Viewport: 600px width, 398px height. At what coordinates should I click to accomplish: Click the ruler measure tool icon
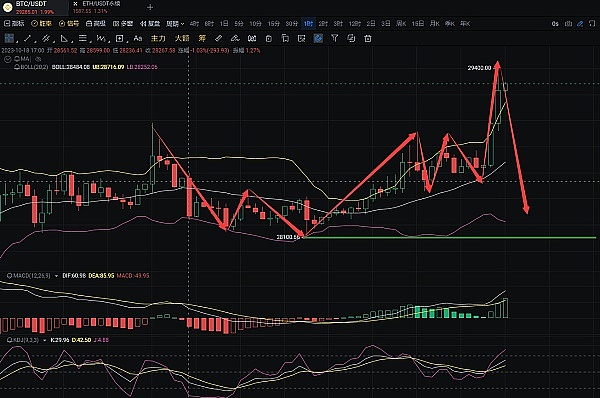[x=218, y=38]
